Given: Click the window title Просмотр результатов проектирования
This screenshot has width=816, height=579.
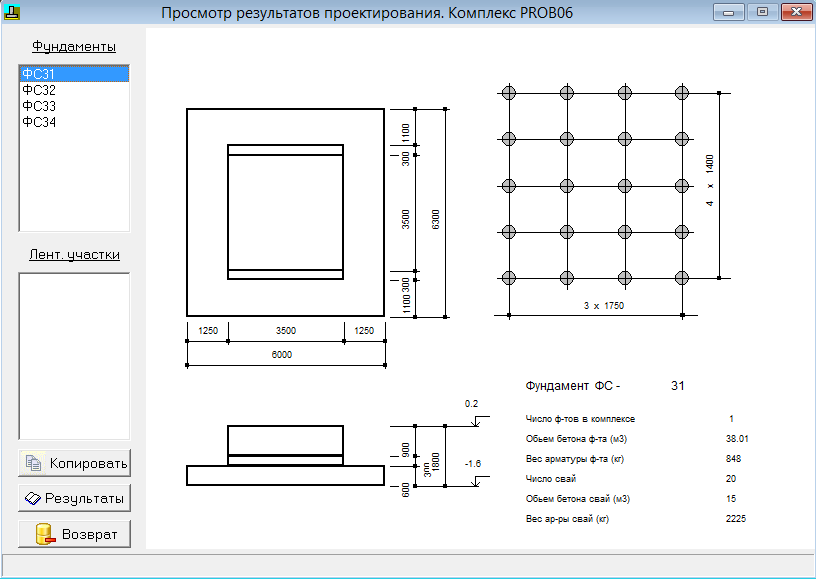Looking at the screenshot, I should (x=367, y=12).
